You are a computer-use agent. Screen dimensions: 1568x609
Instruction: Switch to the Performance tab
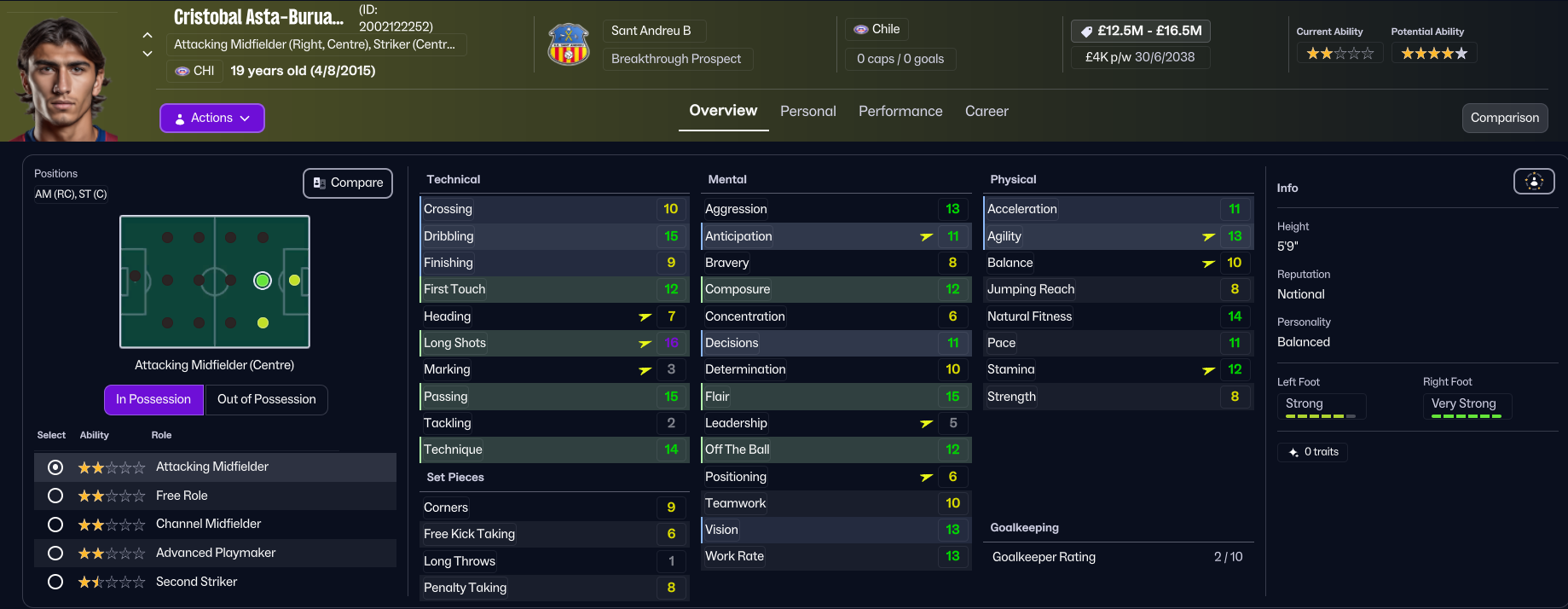900,111
